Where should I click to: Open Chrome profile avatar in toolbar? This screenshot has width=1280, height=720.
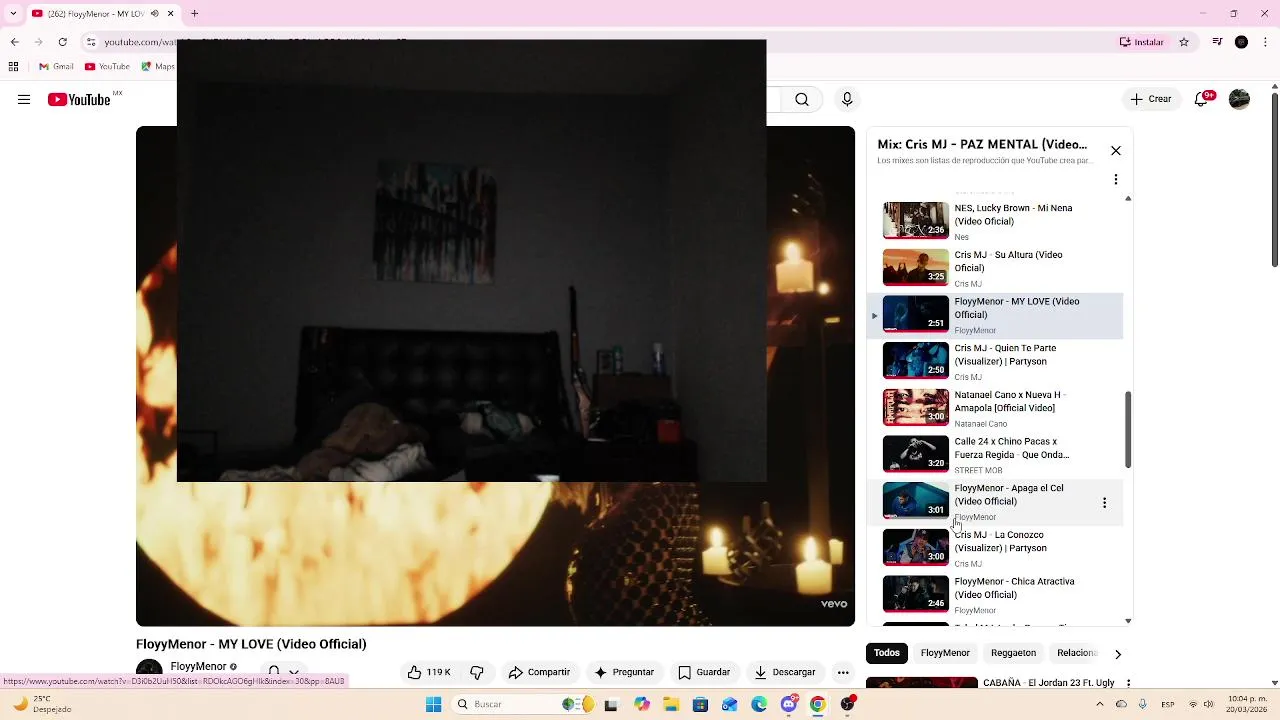click(1241, 42)
